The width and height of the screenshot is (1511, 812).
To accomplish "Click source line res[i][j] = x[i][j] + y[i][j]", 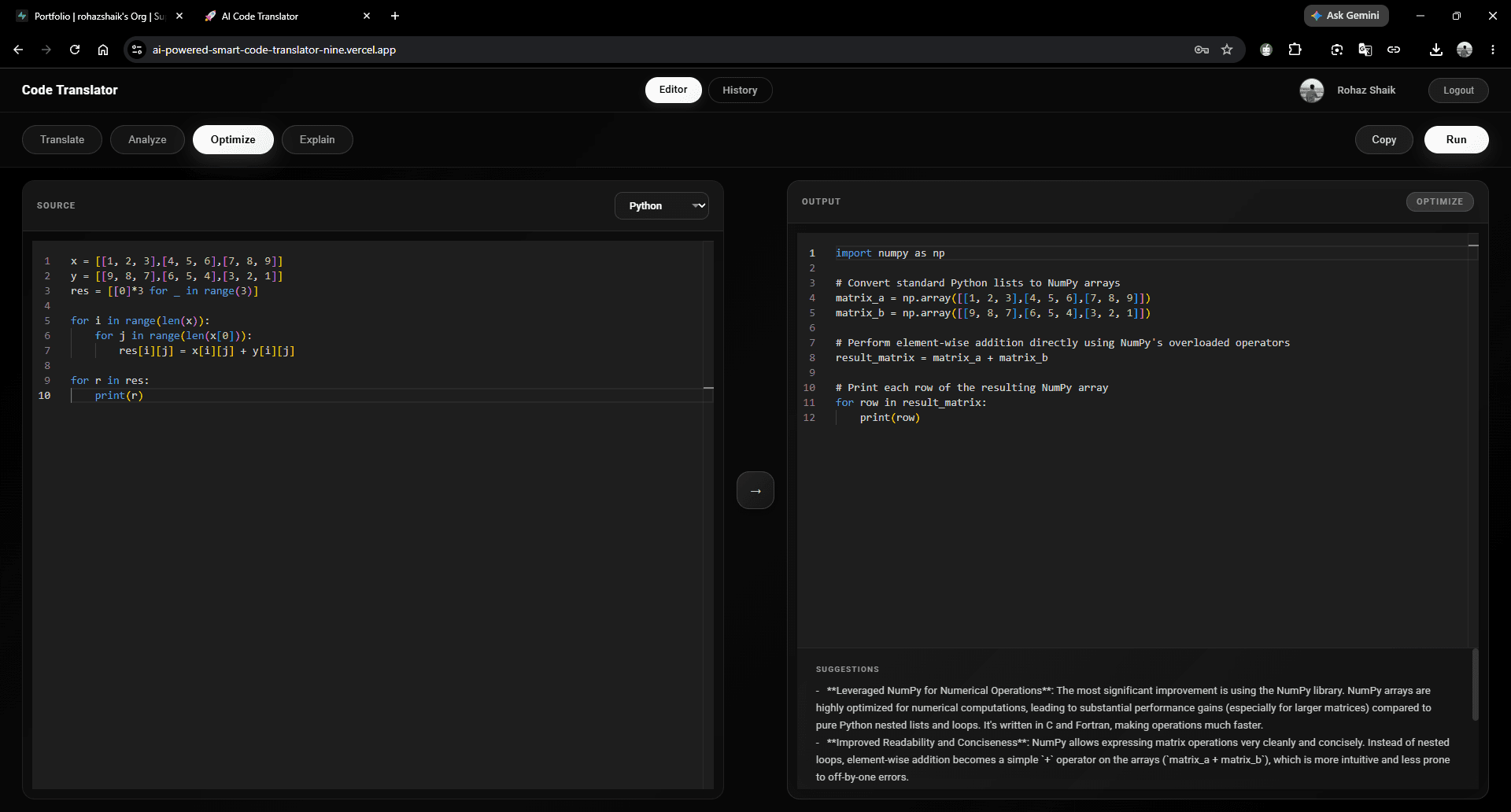I will (207, 351).
